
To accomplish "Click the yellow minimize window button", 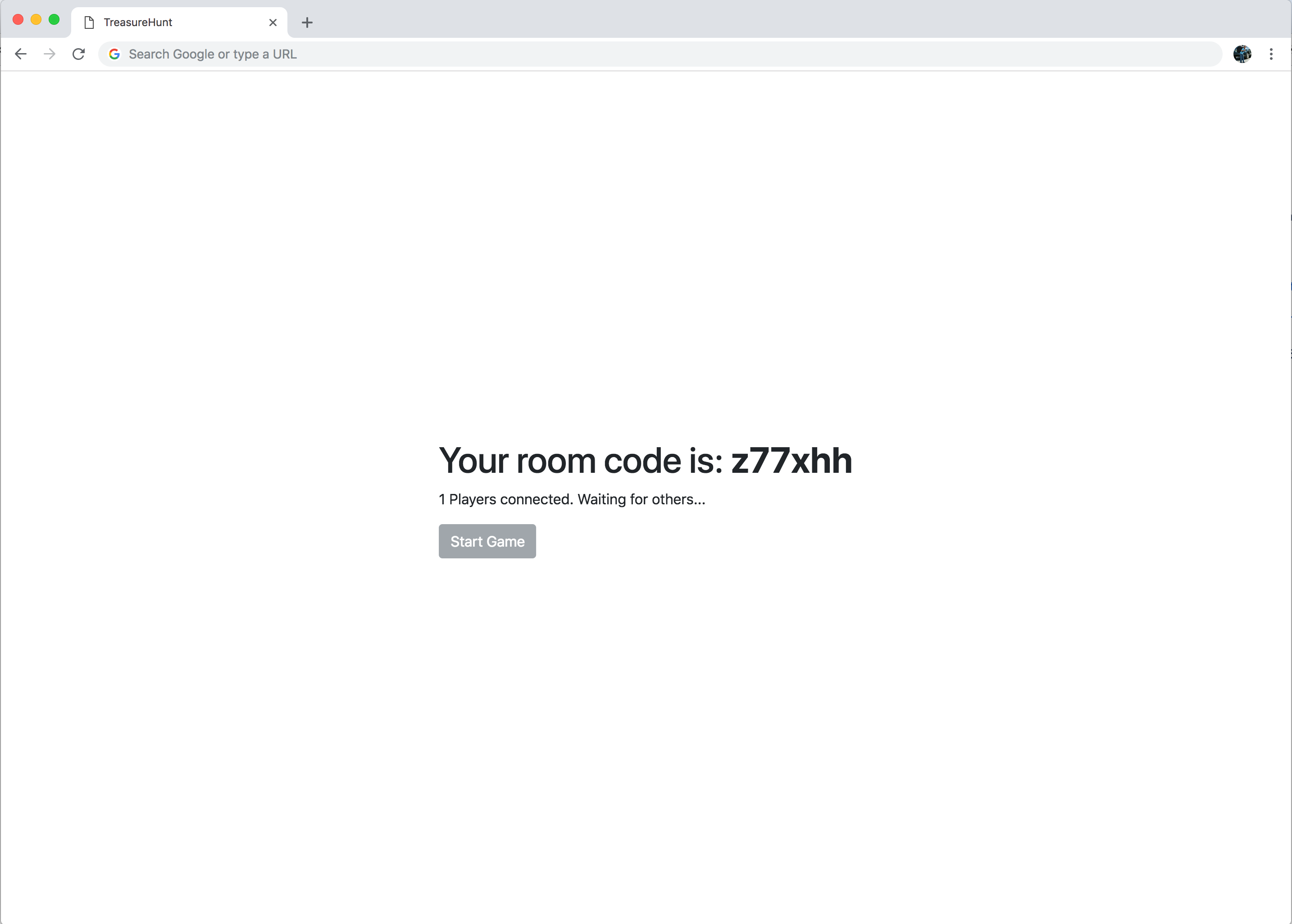I will click(36, 20).
